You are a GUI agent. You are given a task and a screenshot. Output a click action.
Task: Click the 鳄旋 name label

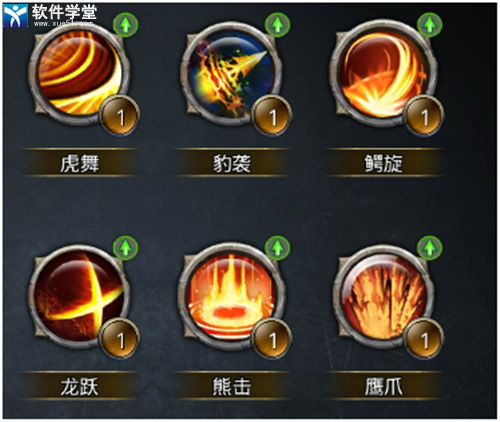point(384,163)
